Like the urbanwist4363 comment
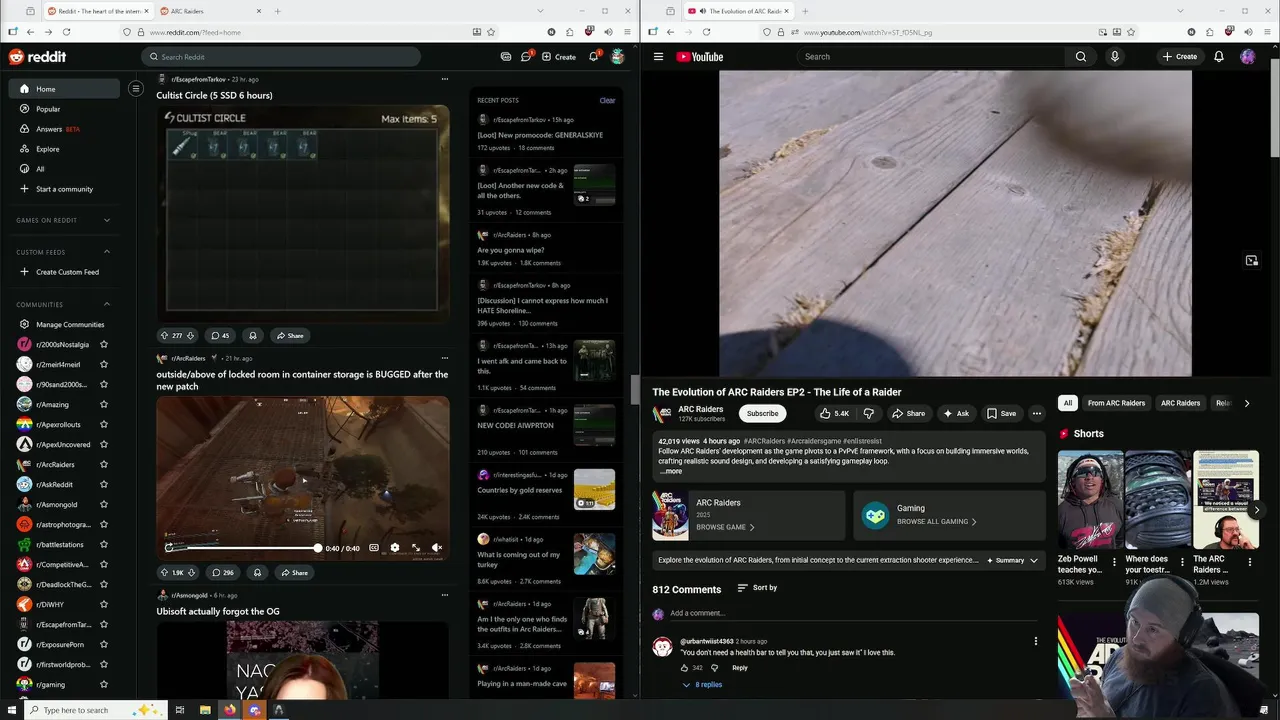 click(x=685, y=668)
